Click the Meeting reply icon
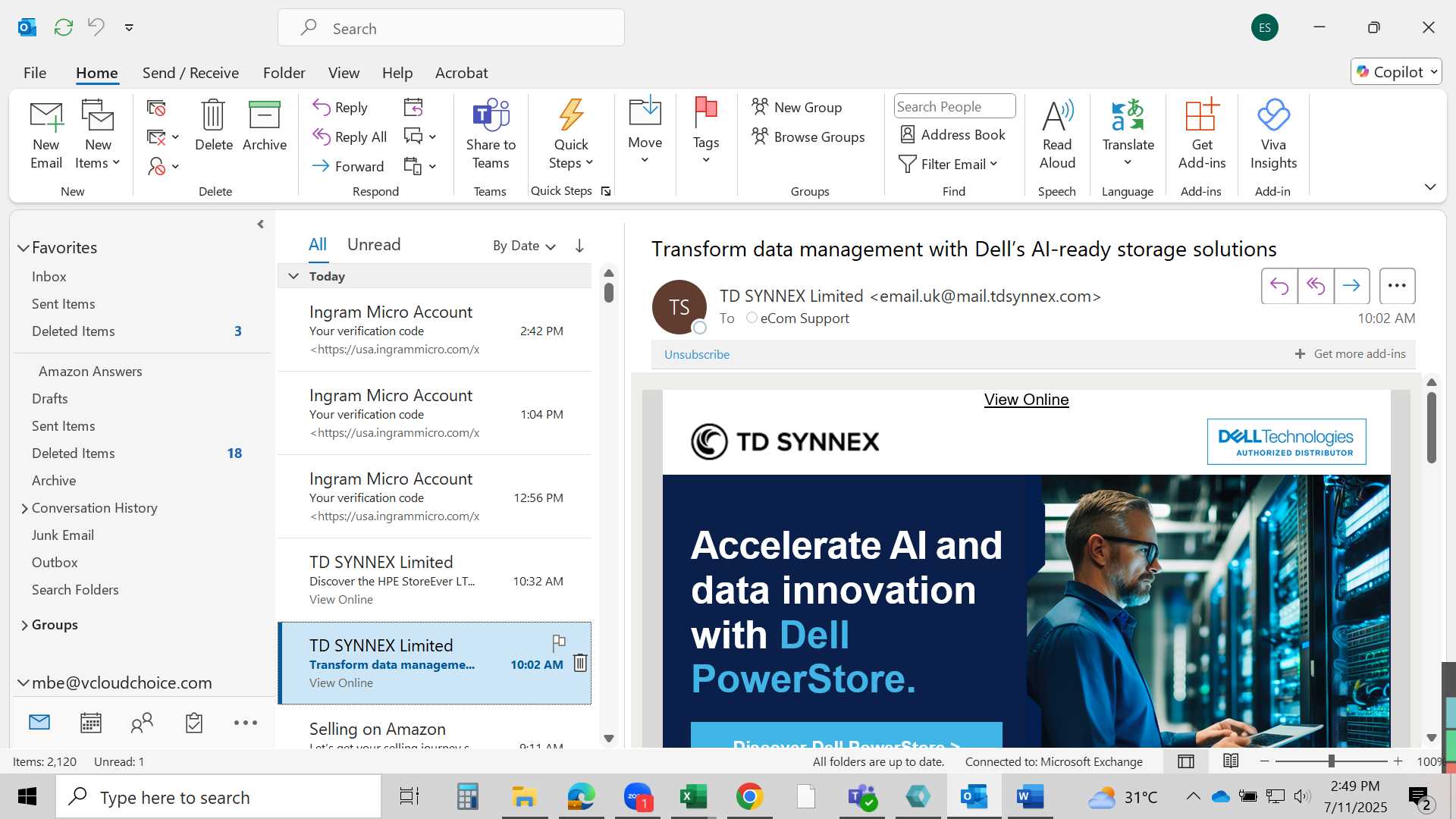This screenshot has width=1456, height=819. 413,108
